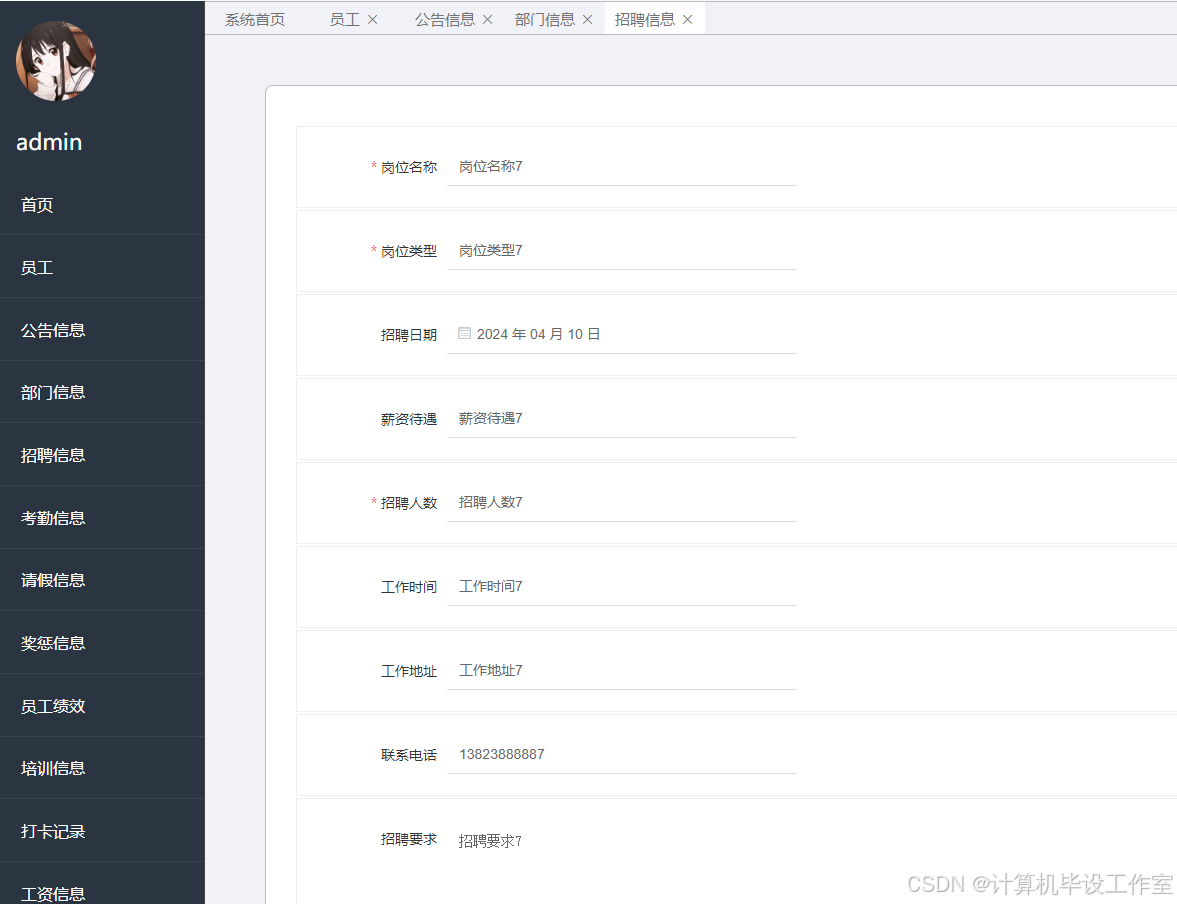Open 考勤信息 in the sidebar
The width and height of the screenshot is (1177, 904).
coord(102,517)
